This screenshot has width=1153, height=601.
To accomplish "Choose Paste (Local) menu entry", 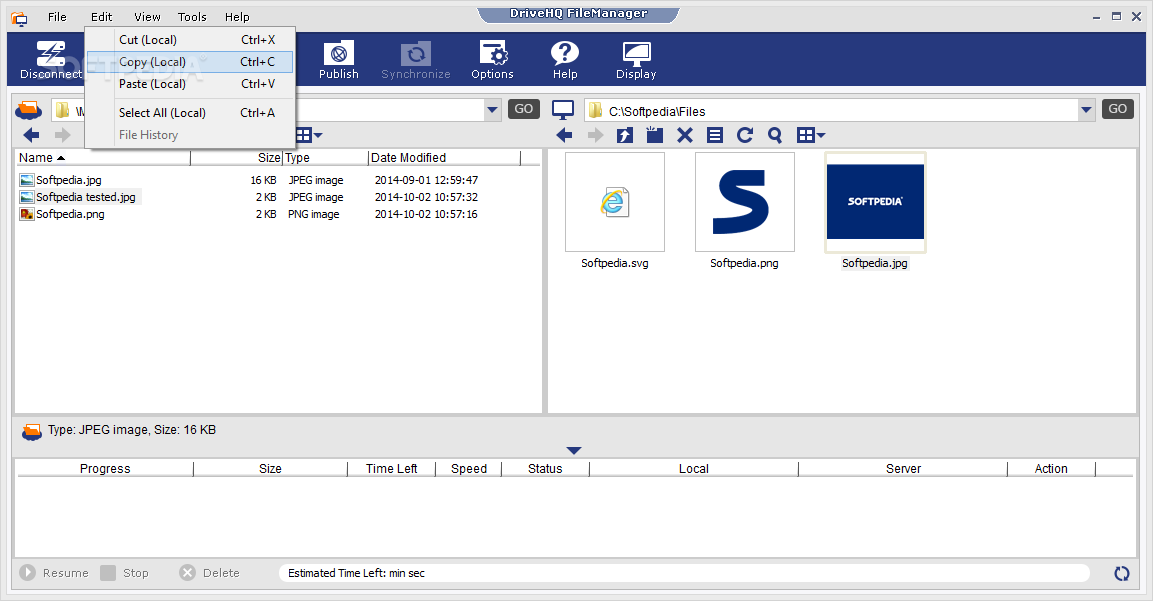I will (190, 84).
